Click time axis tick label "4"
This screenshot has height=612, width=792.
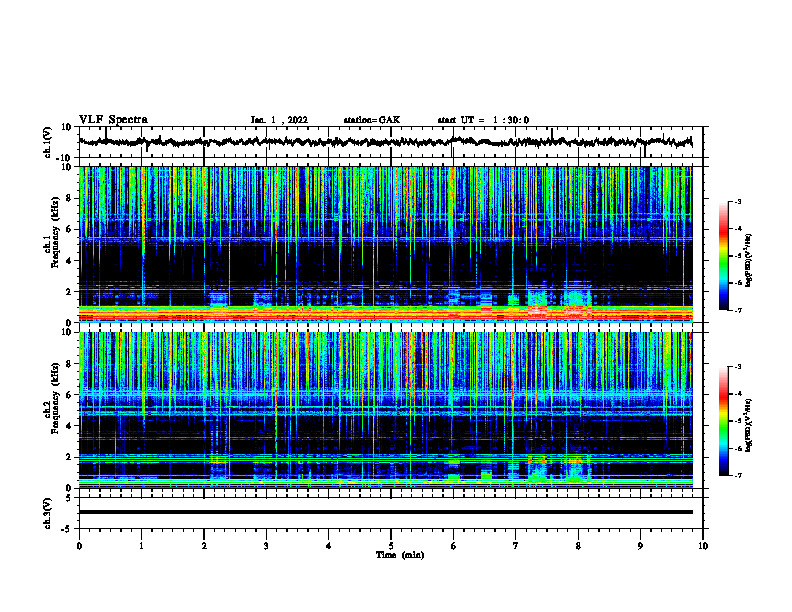coord(329,546)
